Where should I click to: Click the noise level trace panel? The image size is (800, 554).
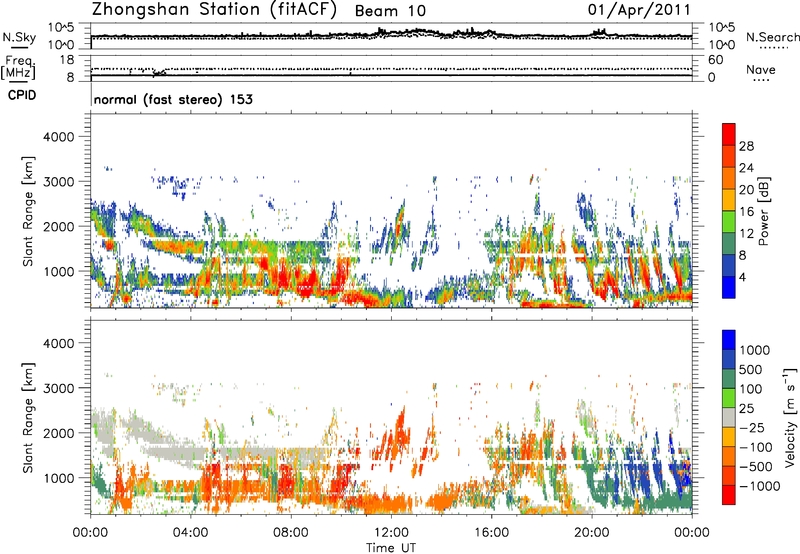point(391,36)
